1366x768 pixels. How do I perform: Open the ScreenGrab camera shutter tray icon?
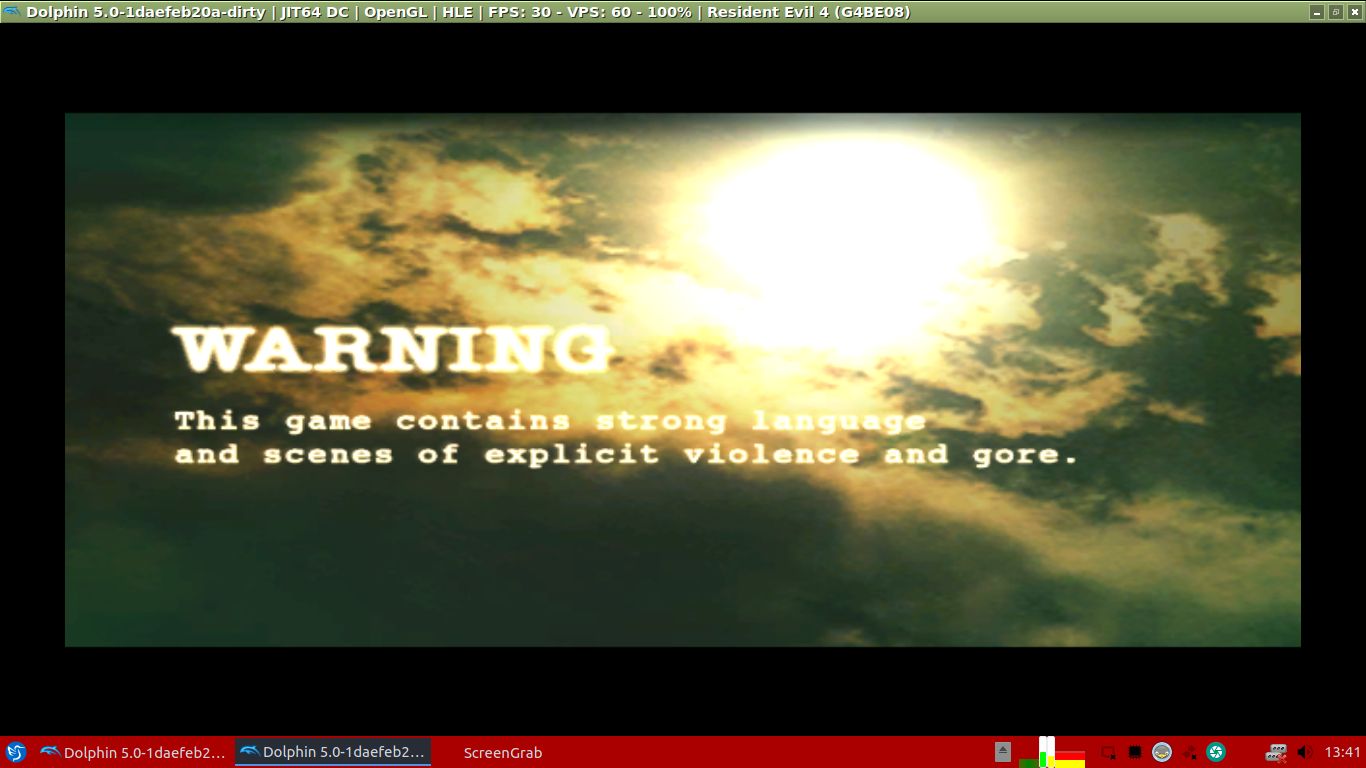click(x=1216, y=752)
